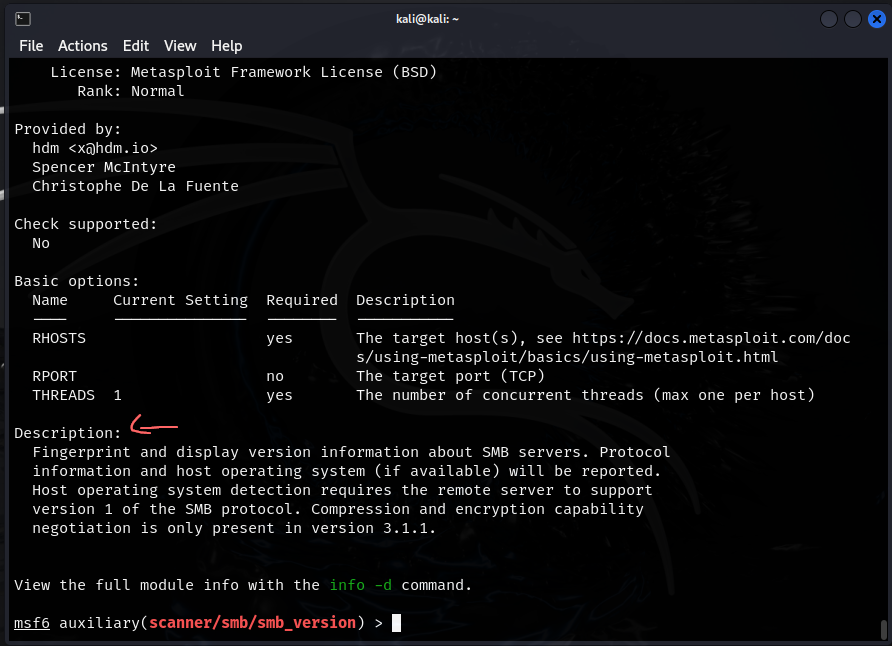Click the terminal icon in title bar
The height and width of the screenshot is (646, 892).
pyautogui.click(x=23, y=19)
